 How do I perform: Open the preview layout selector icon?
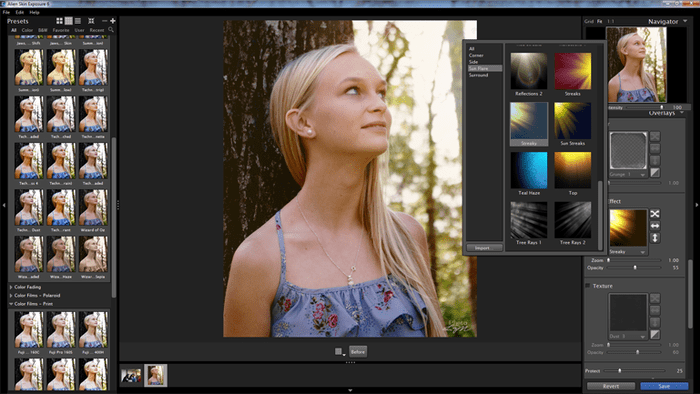(340, 352)
